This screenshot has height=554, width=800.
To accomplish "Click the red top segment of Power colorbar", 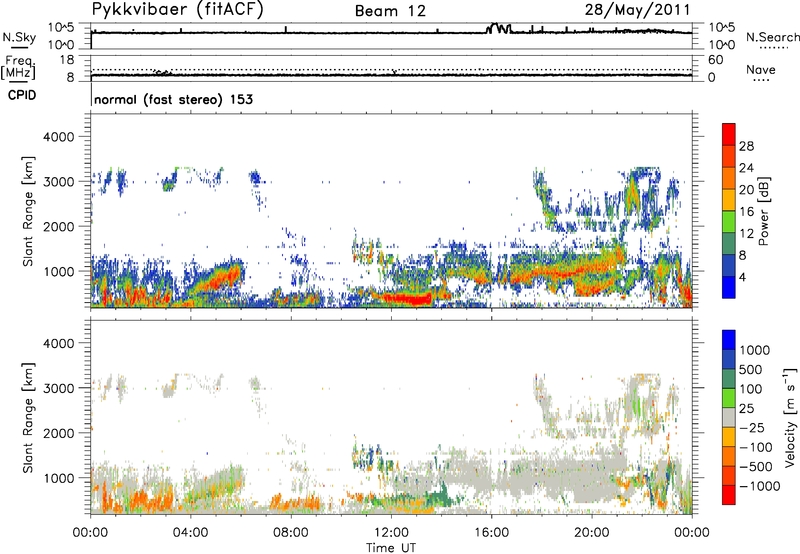I will point(729,134).
